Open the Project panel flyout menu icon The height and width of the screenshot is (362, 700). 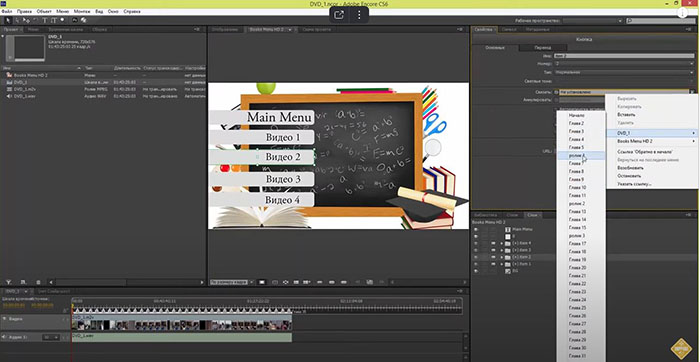coord(198,29)
